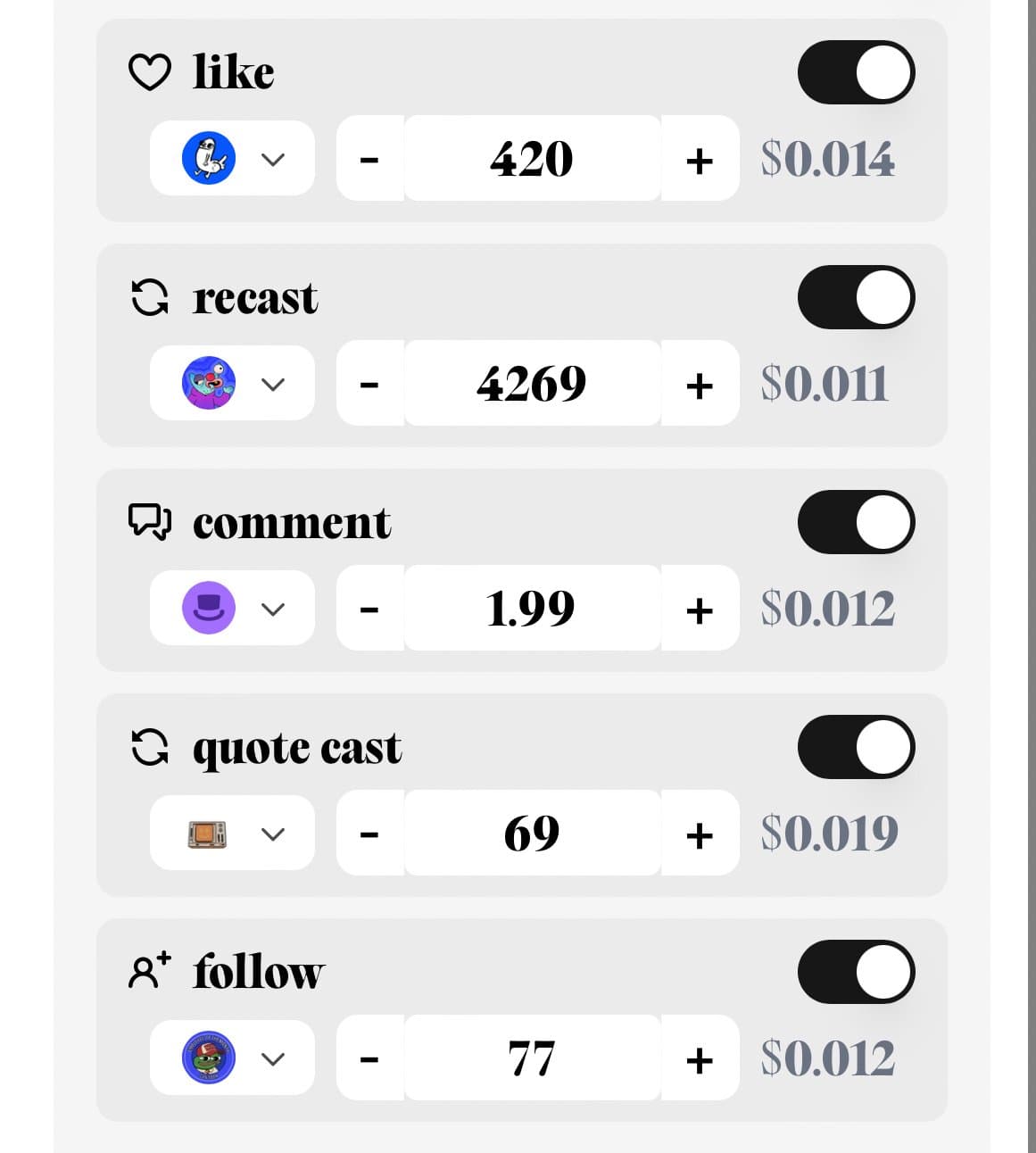Toggle off the quote cast switch
This screenshot has height=1153, width=1036.
click(856, 748)
